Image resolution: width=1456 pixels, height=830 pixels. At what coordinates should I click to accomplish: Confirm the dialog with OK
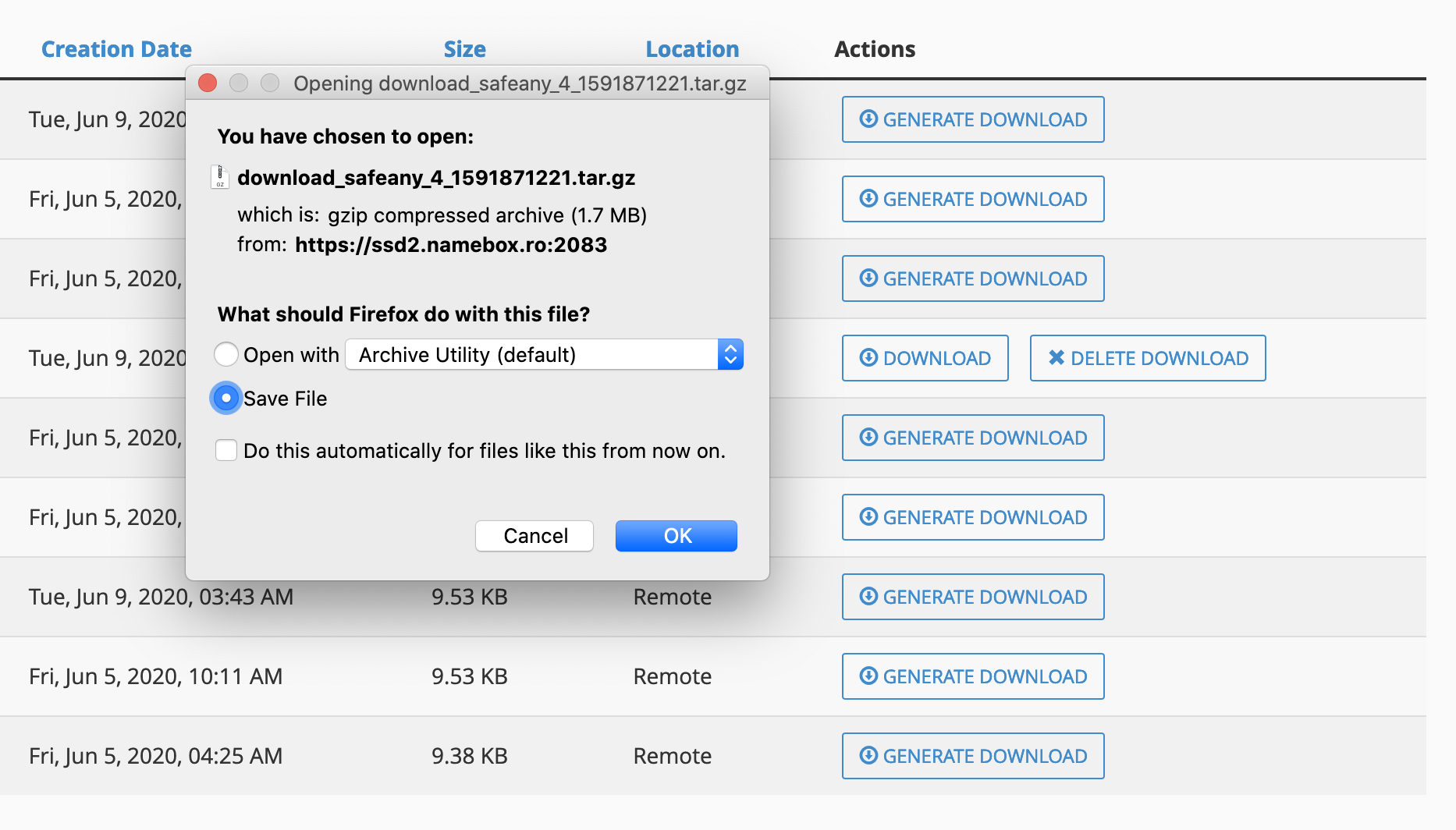click(677, 536)
